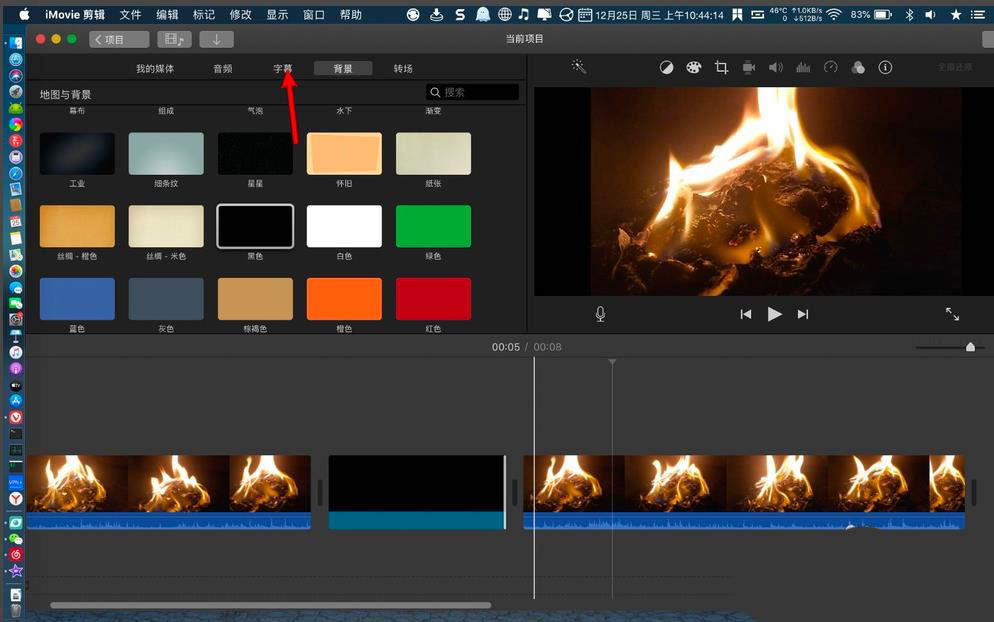Open the color correction palette
The height and width of the screenshot is (622, 994).
(x=694, y=68)
